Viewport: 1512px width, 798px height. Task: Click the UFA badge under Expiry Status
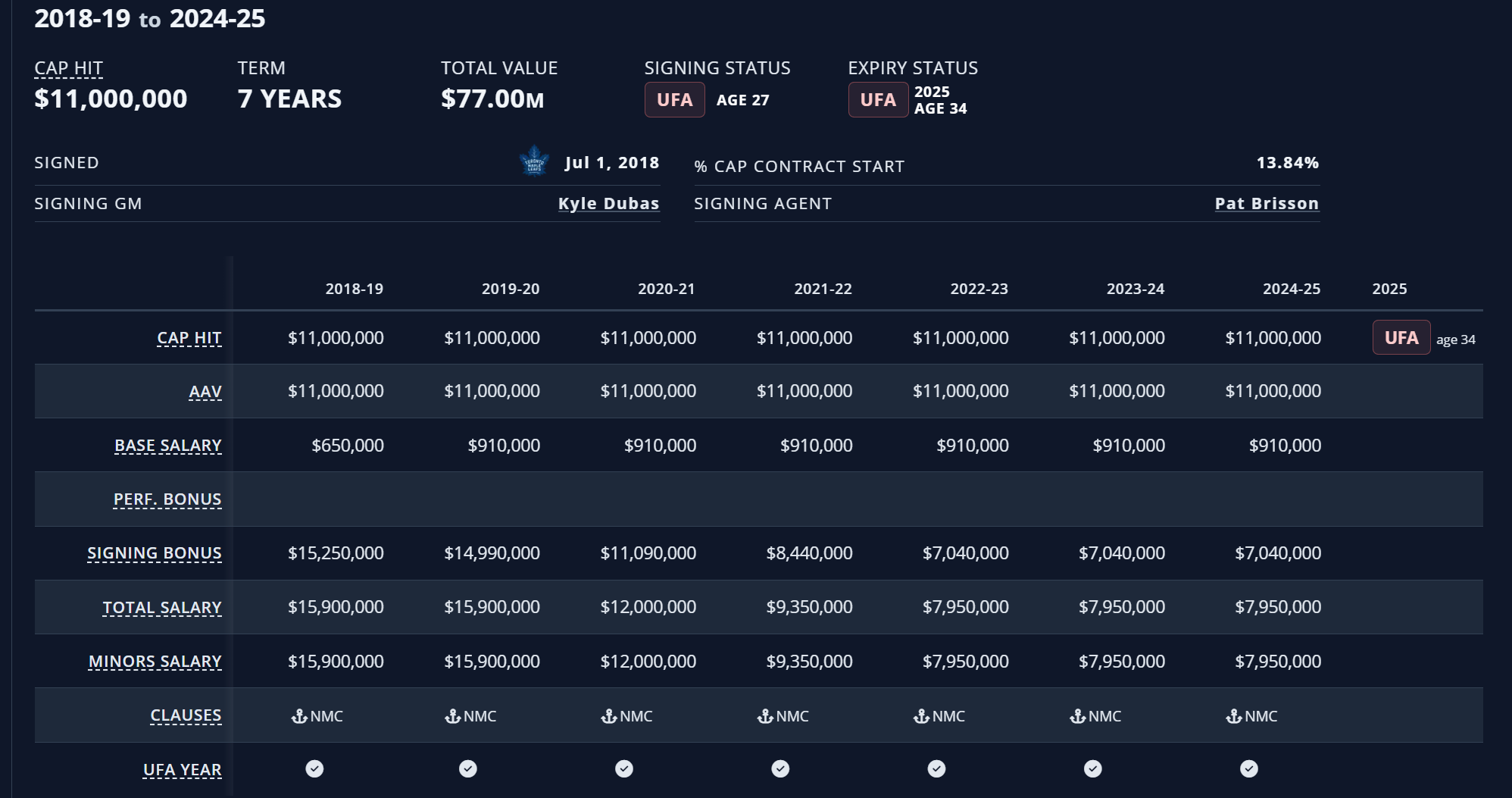878,100
